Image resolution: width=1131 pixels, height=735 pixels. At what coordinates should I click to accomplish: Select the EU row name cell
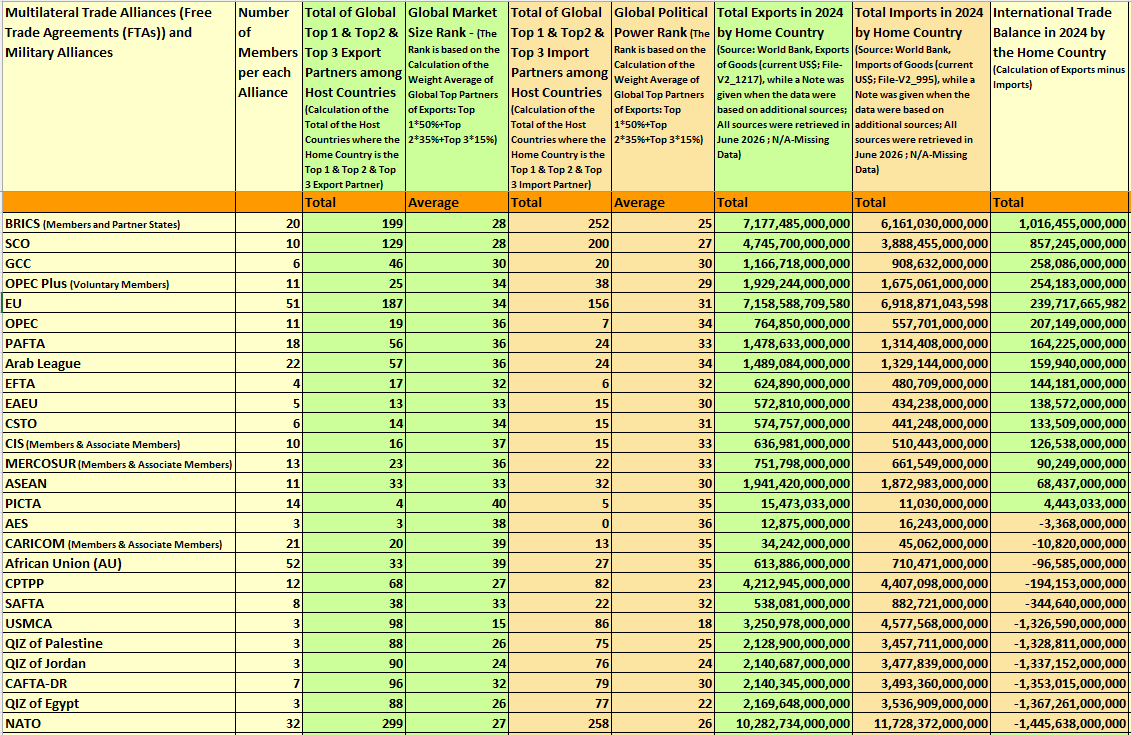pos(119,303)
